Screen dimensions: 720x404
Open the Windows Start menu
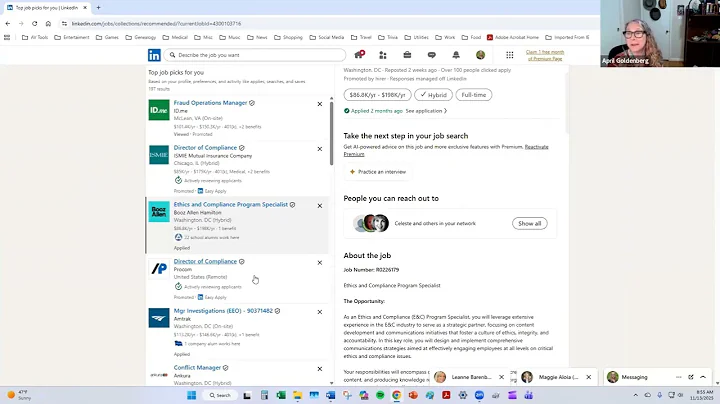(191, 395)
